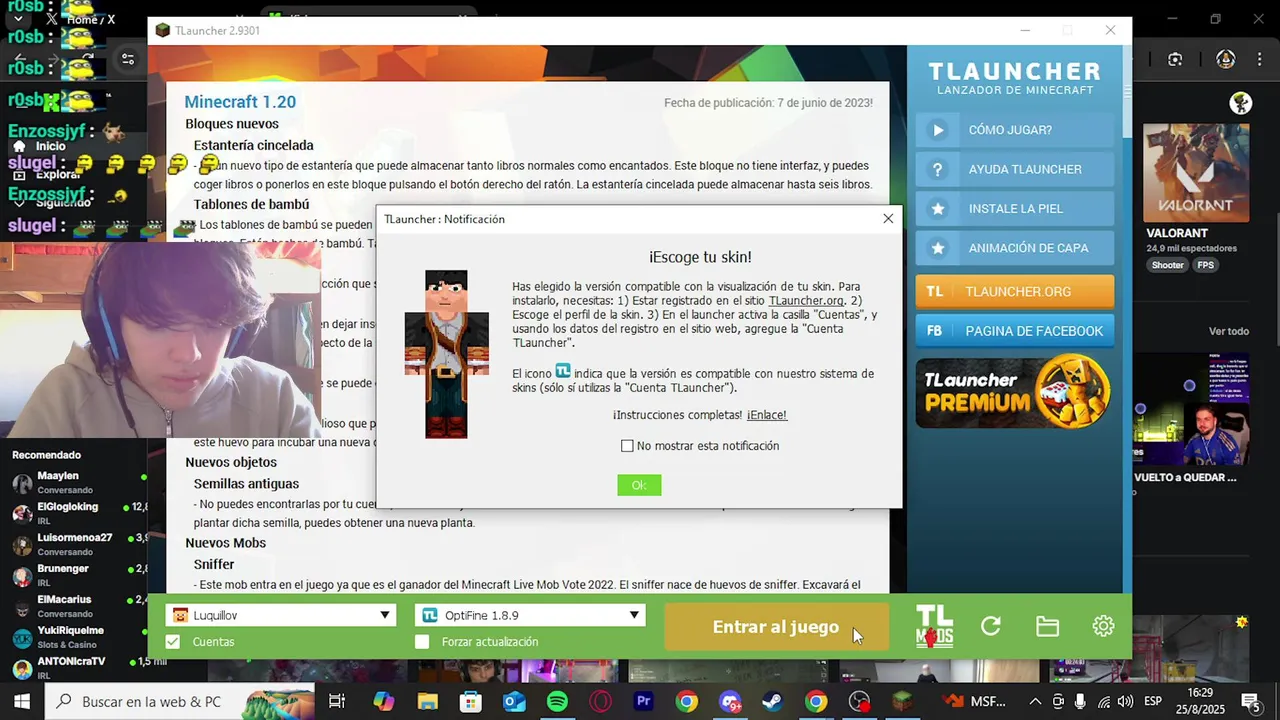Uncheck the Cuentas checkbox

point(173,642)
